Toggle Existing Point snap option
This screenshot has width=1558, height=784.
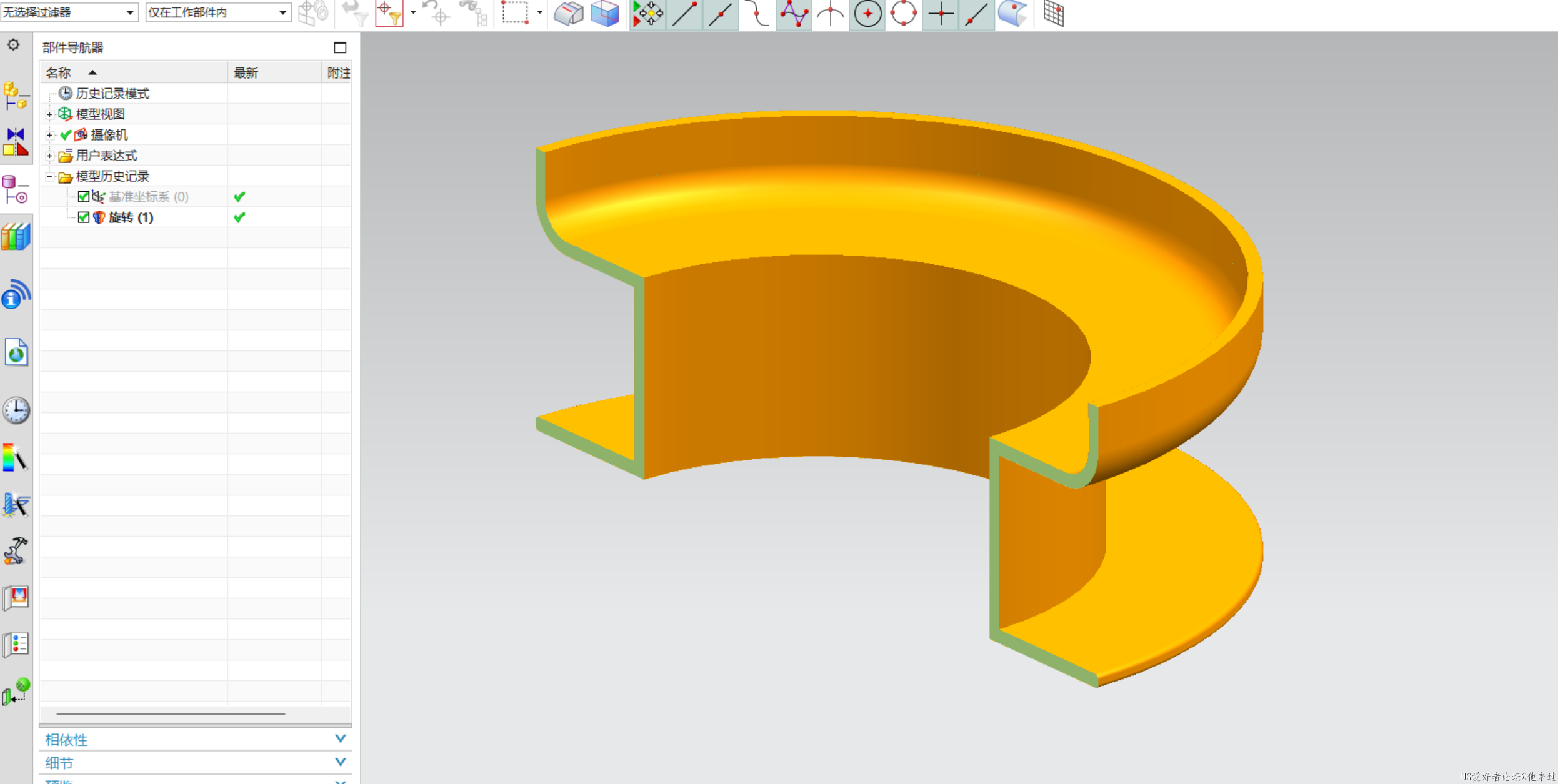click(941, 14)
